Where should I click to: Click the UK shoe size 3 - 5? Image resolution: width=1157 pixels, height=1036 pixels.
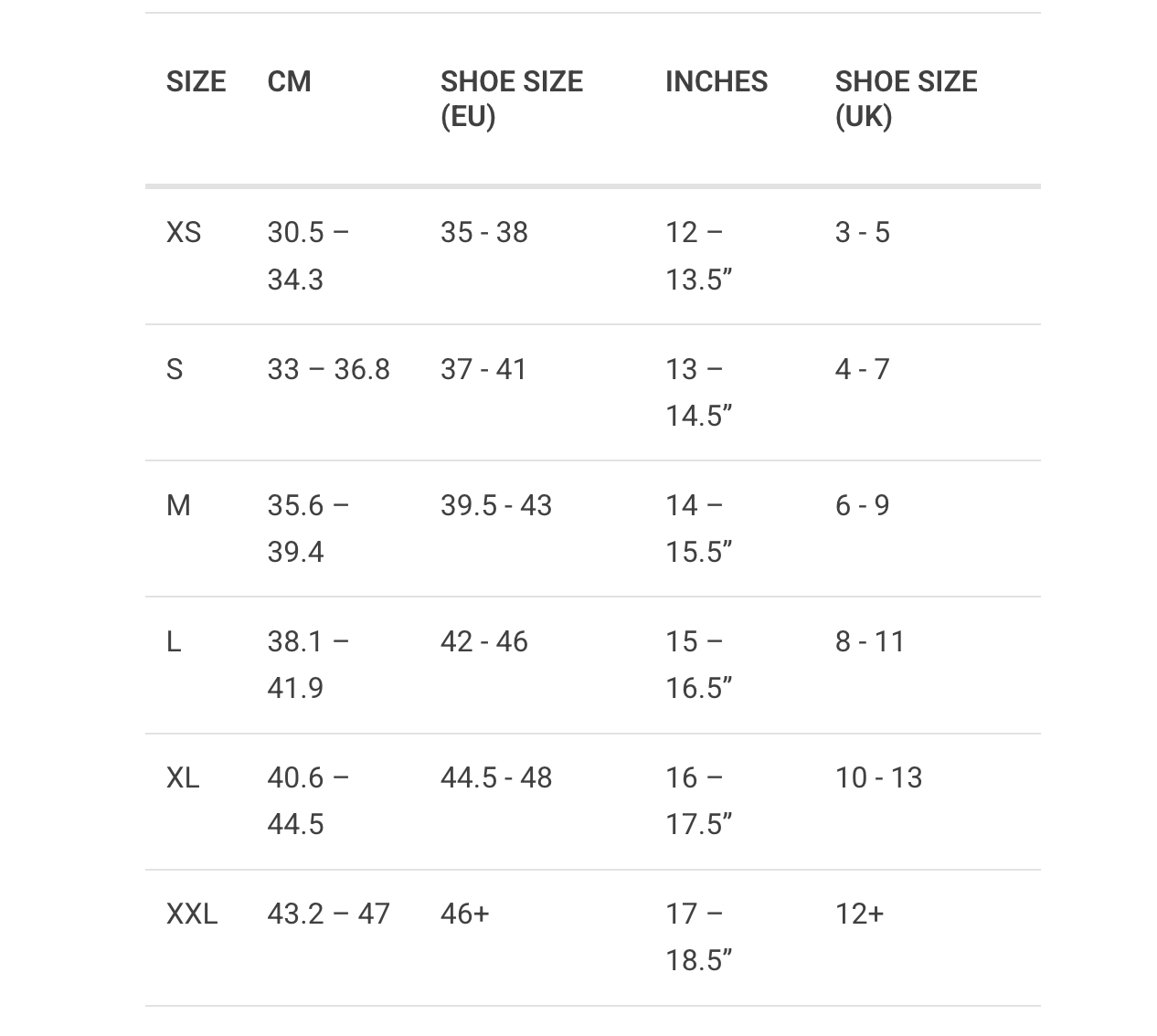(862, 232)
